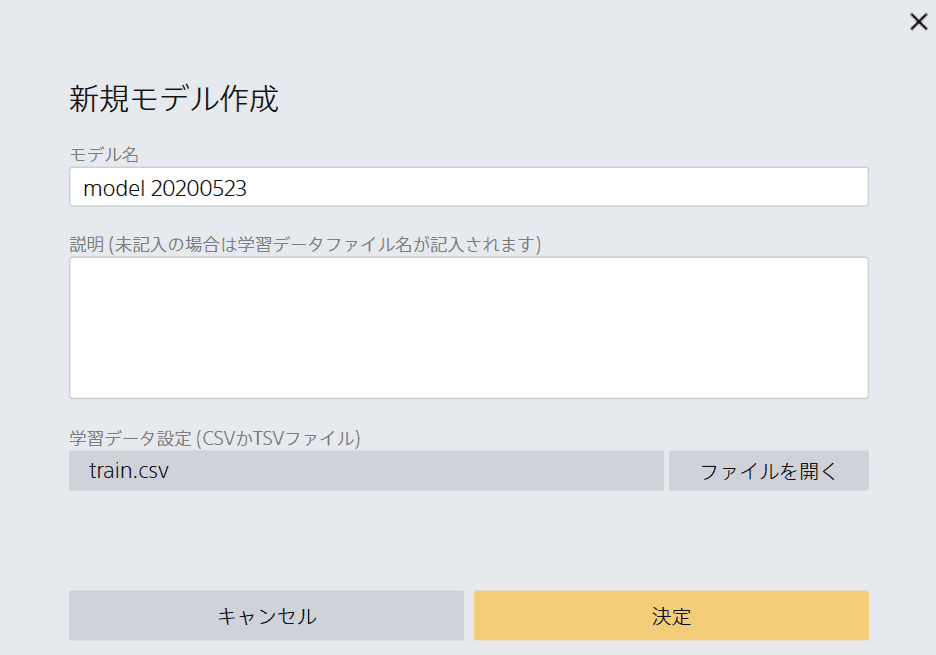The image size is (936, 655).
Task: Confirm model creation with 決定
Action: pos(671,616)
